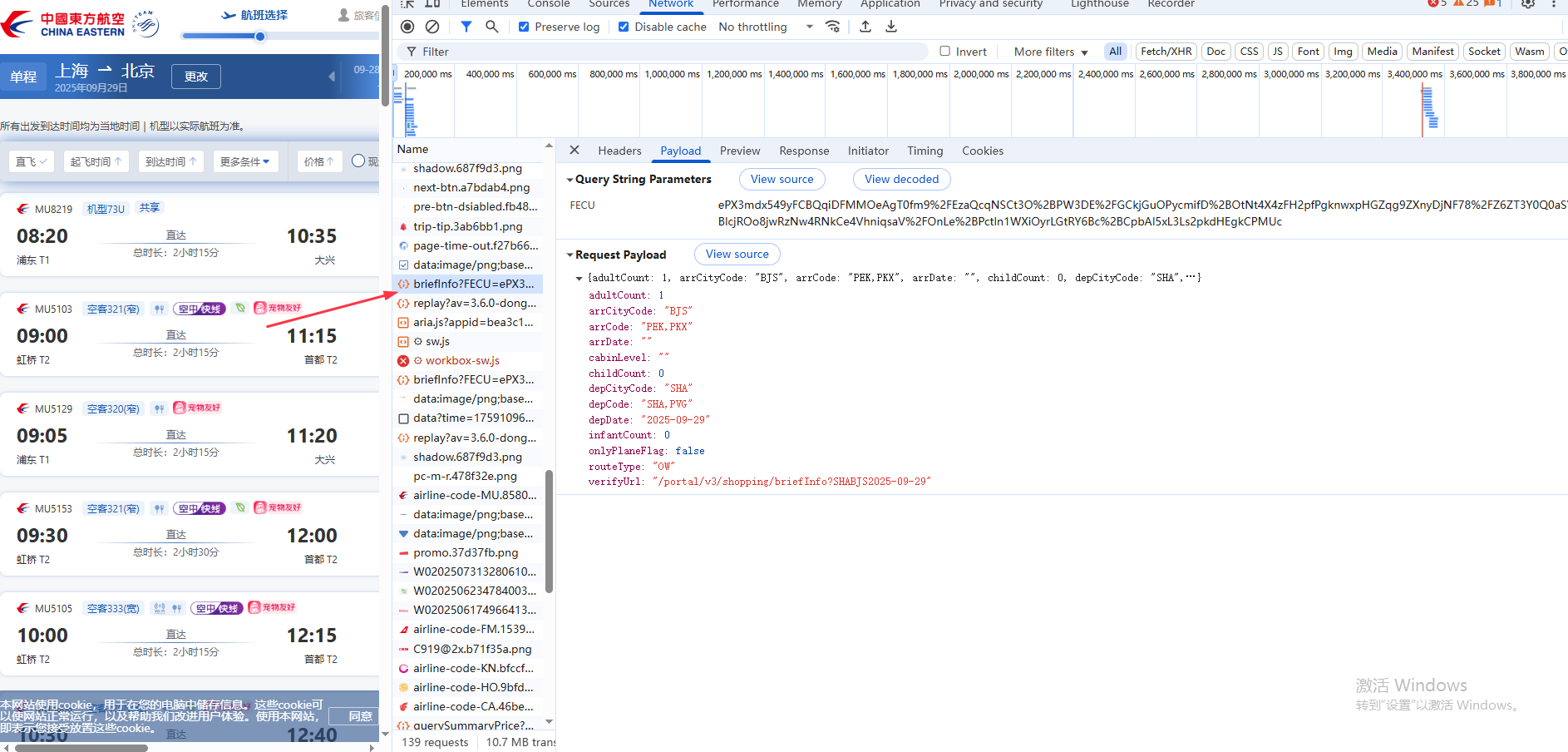Filter requests by Doc type
This screenshot has width=1568, height=752.
(x=1215, y=52)
